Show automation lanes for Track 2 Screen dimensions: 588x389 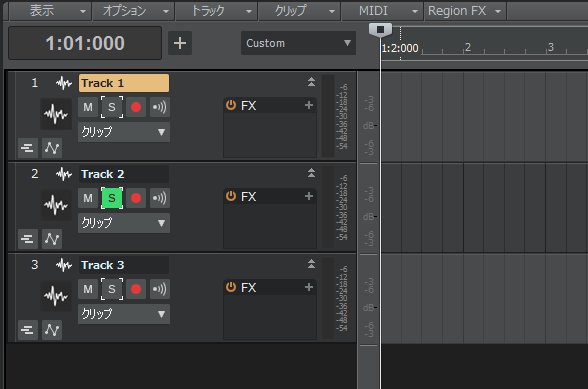52,239
